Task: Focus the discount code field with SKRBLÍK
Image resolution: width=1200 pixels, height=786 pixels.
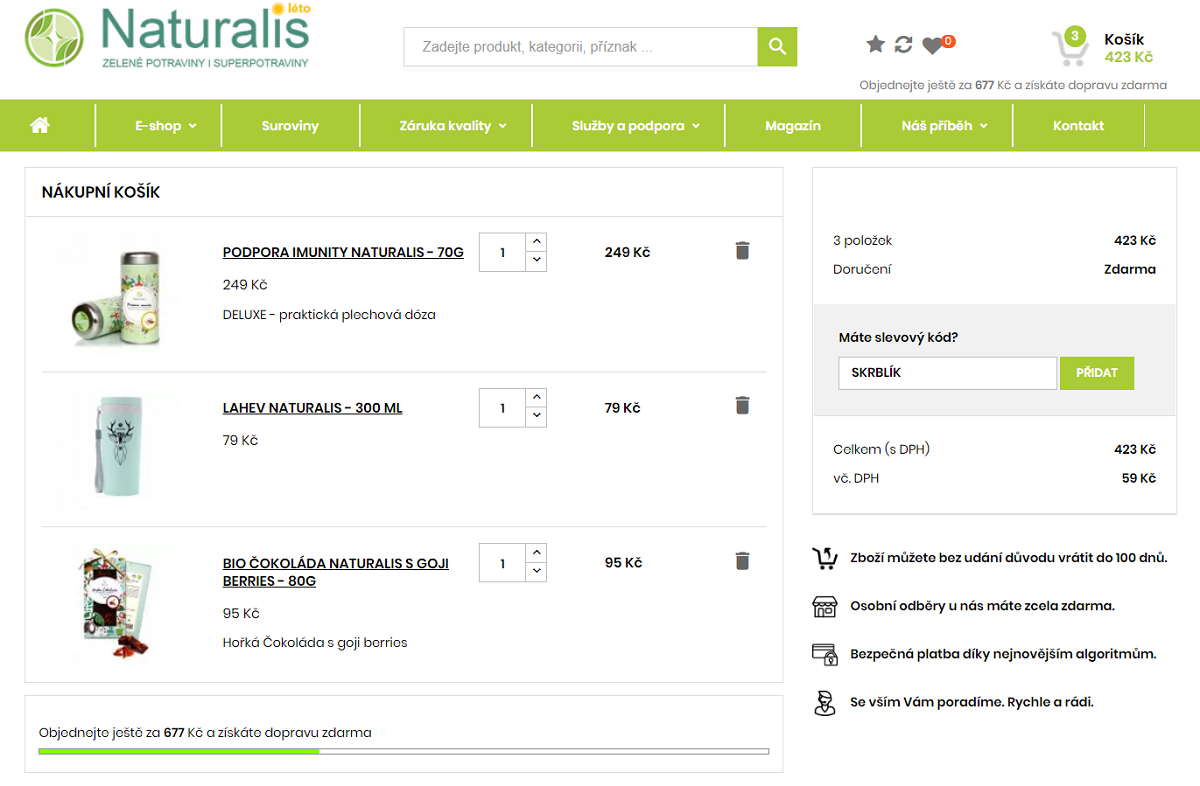Action: click(948, 373)
